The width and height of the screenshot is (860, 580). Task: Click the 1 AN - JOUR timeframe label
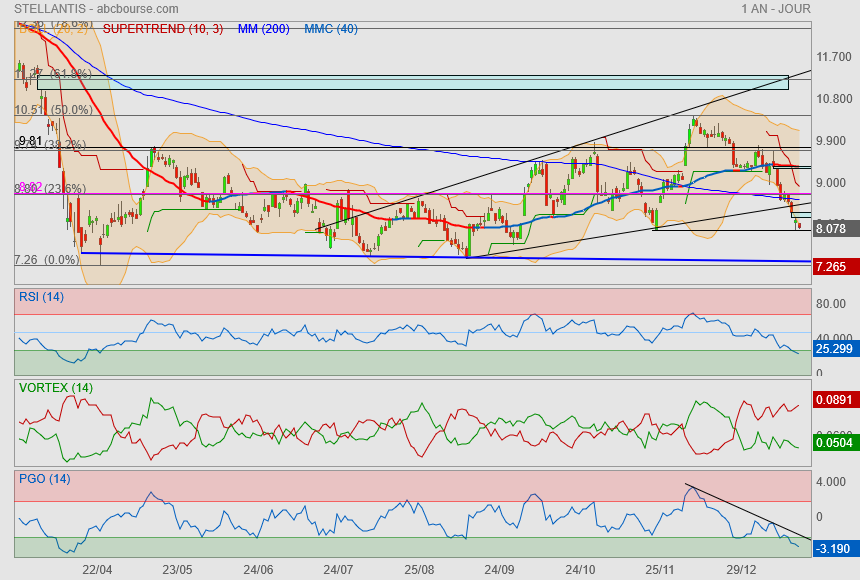click(x=776, y=9)
